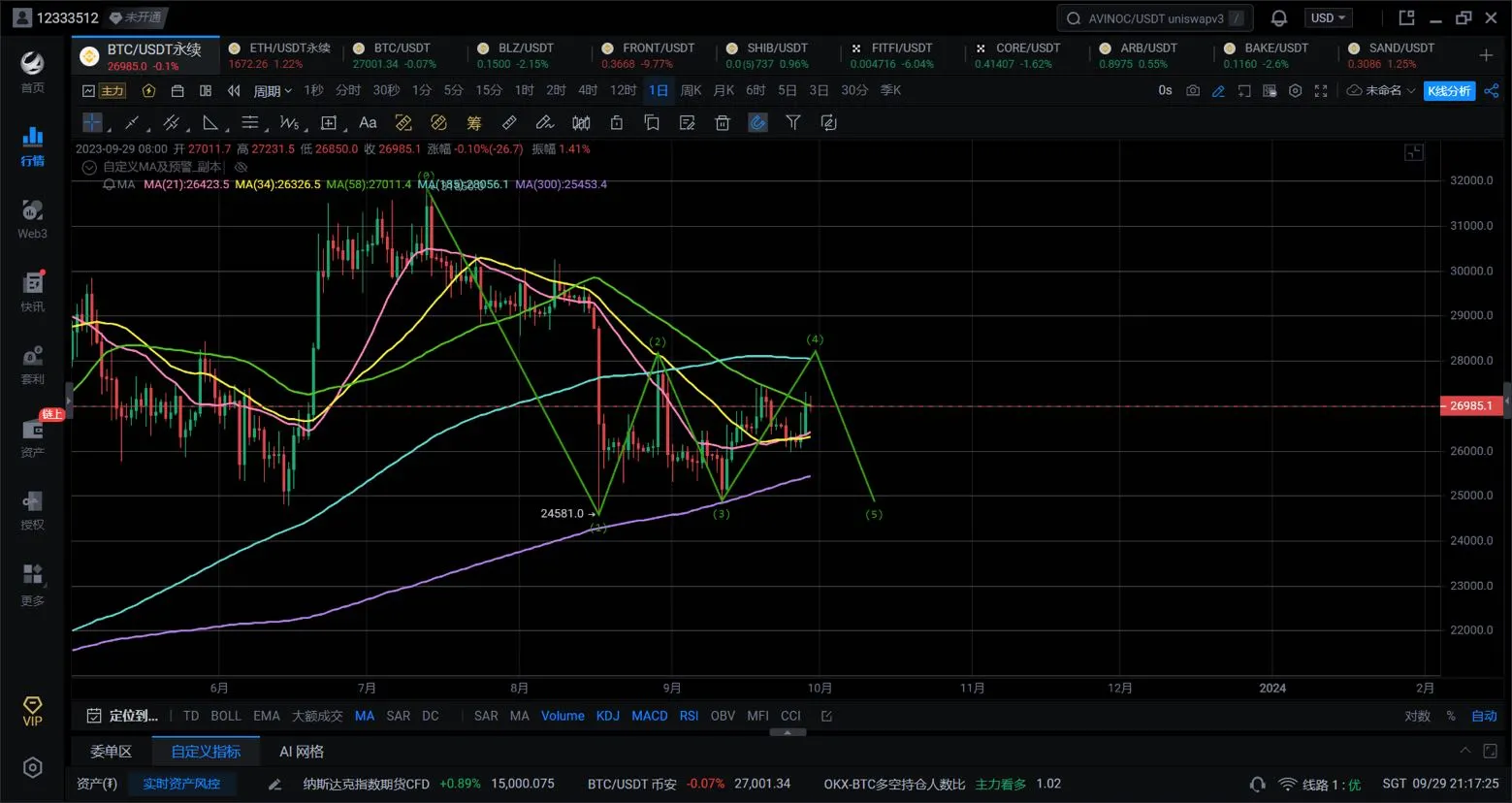Toggle the magnet snap tool
1512x803 pixels.
pos(758,122)
